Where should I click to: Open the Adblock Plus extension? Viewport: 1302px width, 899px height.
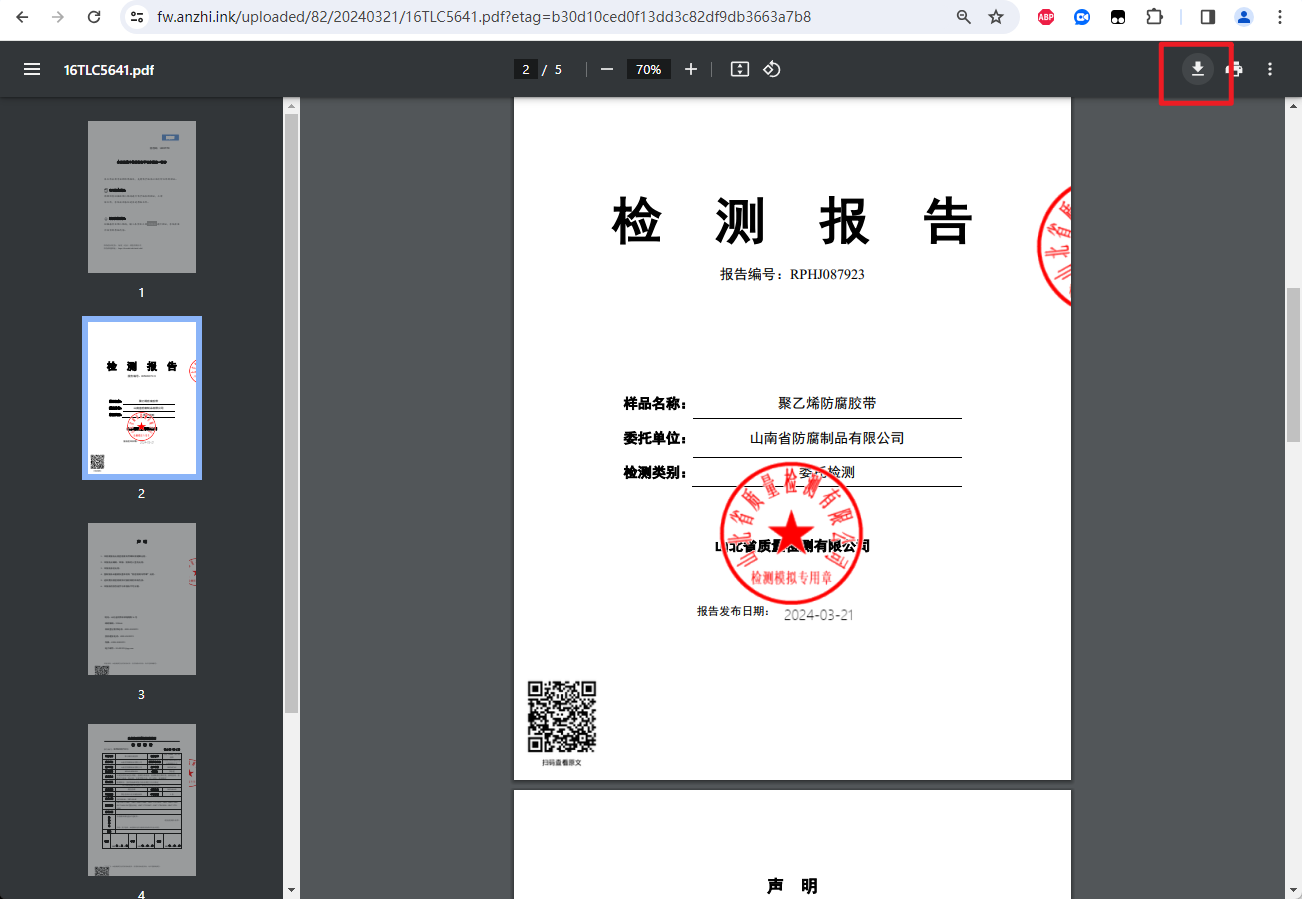pyautogui.click(x=1045, y=17)
